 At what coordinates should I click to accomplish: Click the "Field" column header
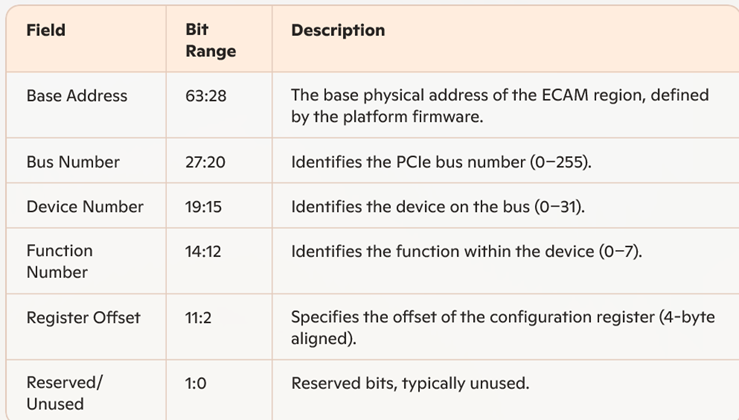[46, 30]
